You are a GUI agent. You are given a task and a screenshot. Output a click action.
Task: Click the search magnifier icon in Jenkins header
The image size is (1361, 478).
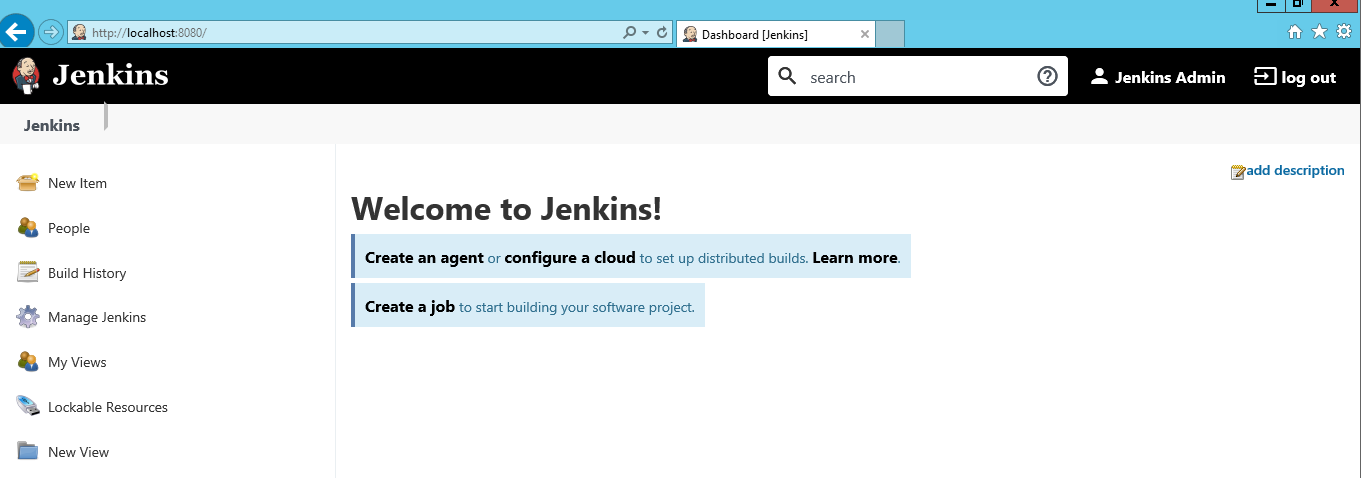coord(788,77)
